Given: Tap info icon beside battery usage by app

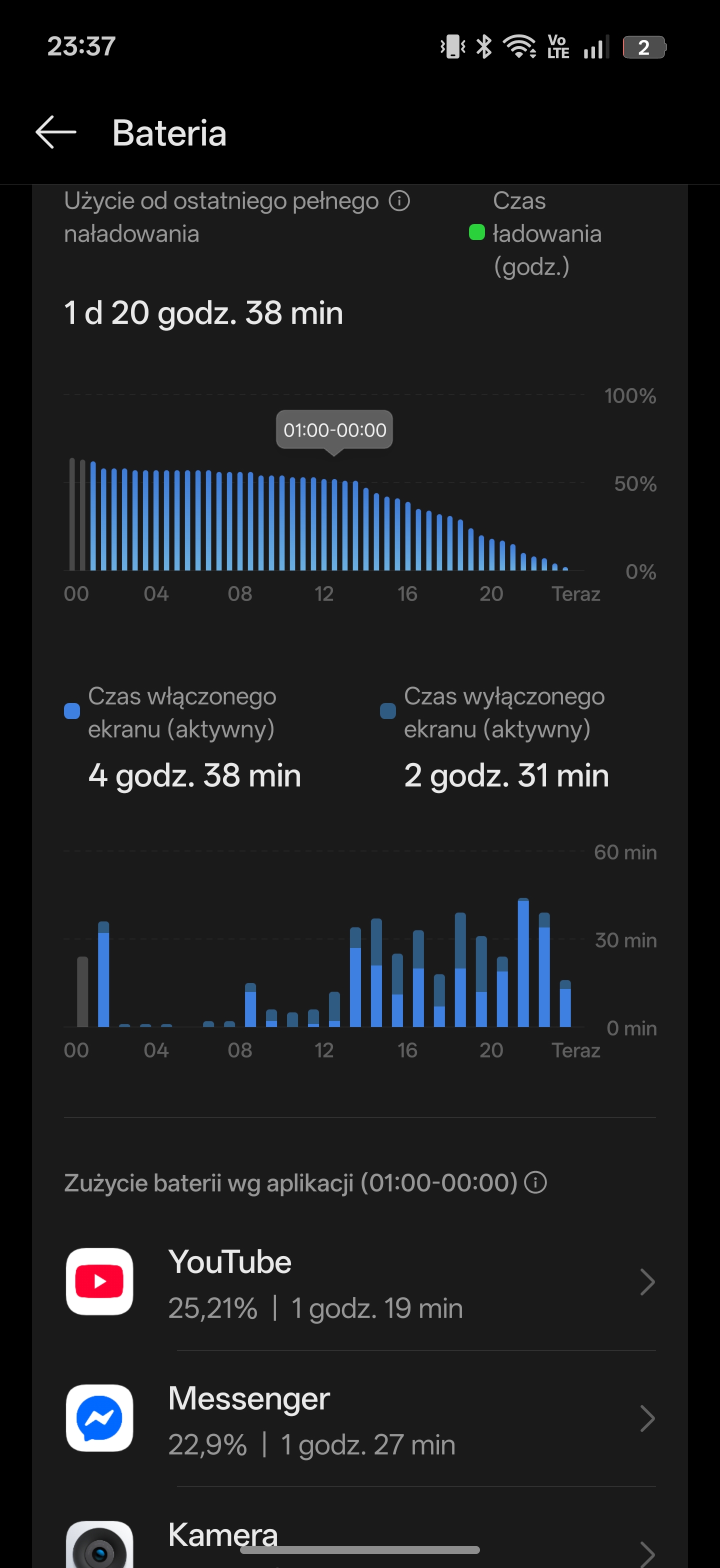Looking at the screenshot, I should click(535, 1182).
